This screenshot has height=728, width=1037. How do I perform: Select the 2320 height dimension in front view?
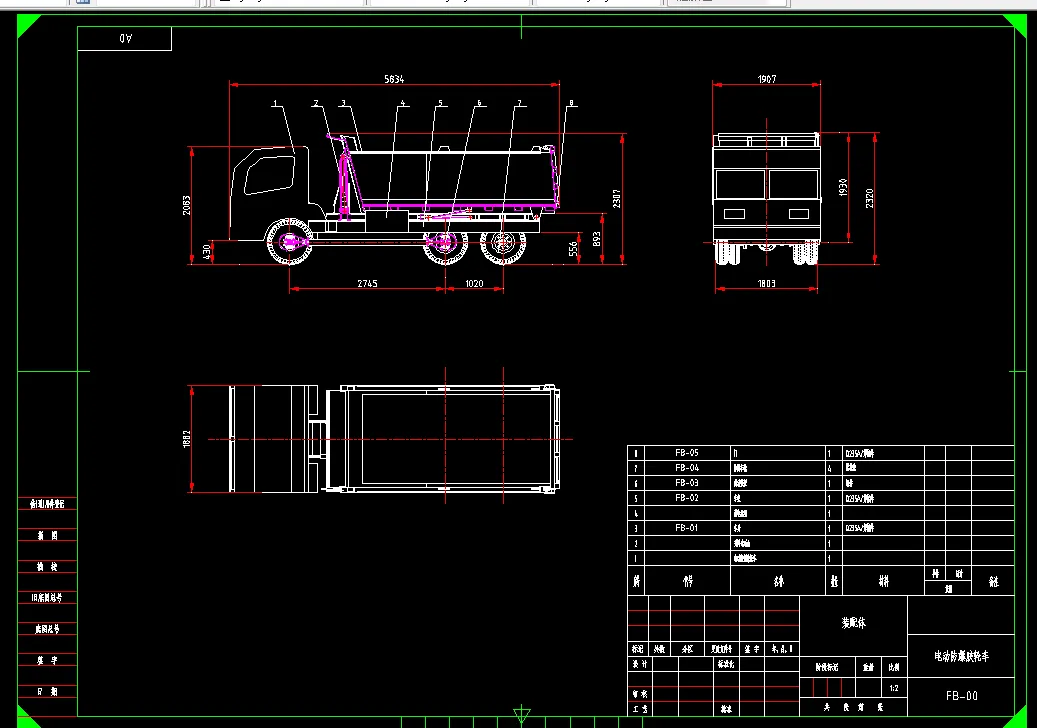point(869,198)
